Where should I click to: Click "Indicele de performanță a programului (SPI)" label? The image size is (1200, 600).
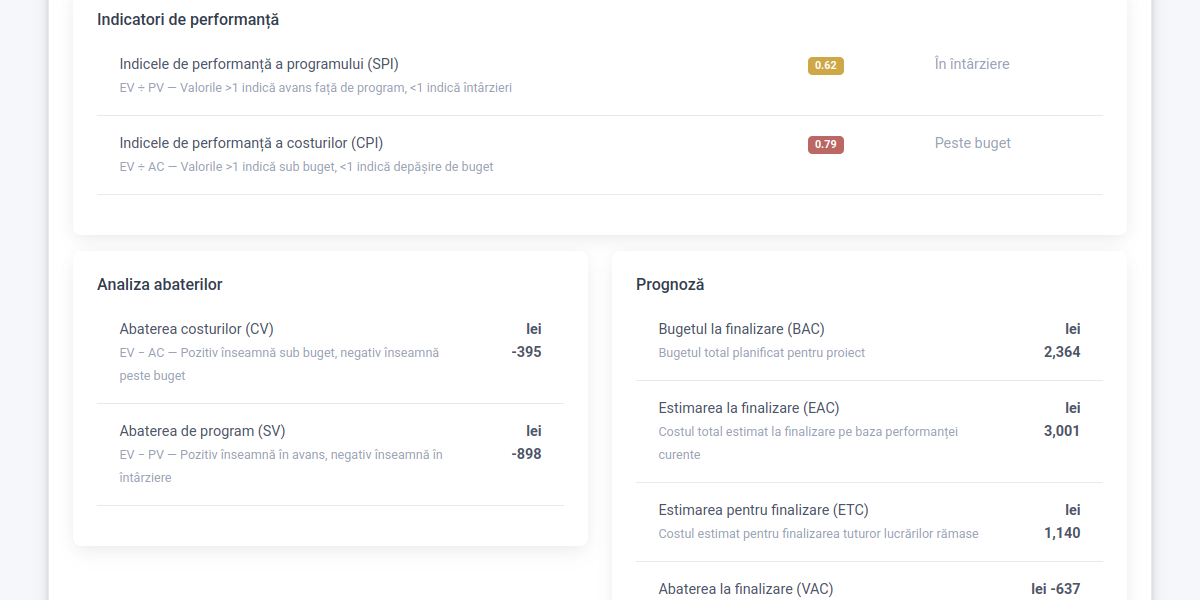click(x=259, y=64)
